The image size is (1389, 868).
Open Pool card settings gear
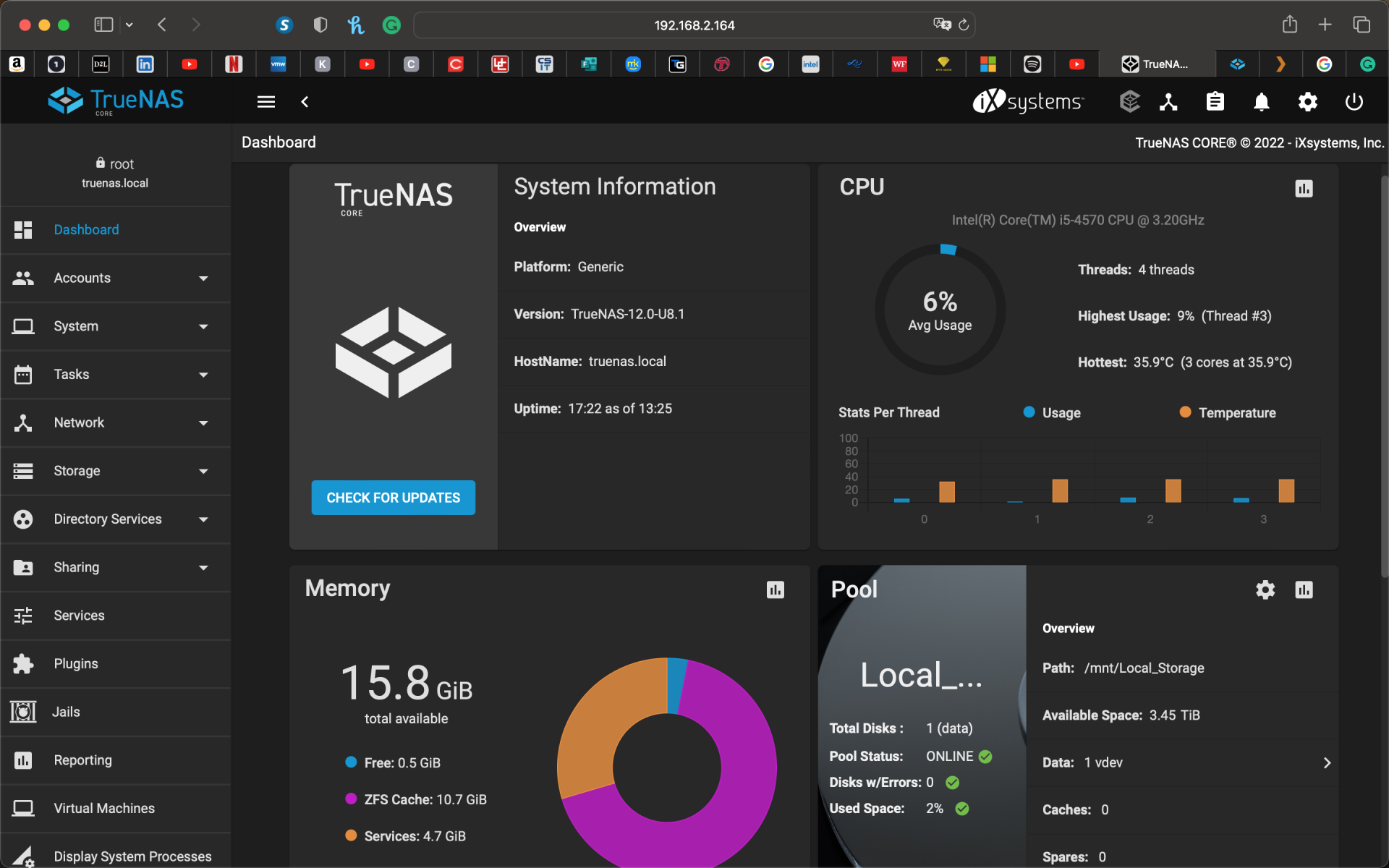[x=1265, y=590]
